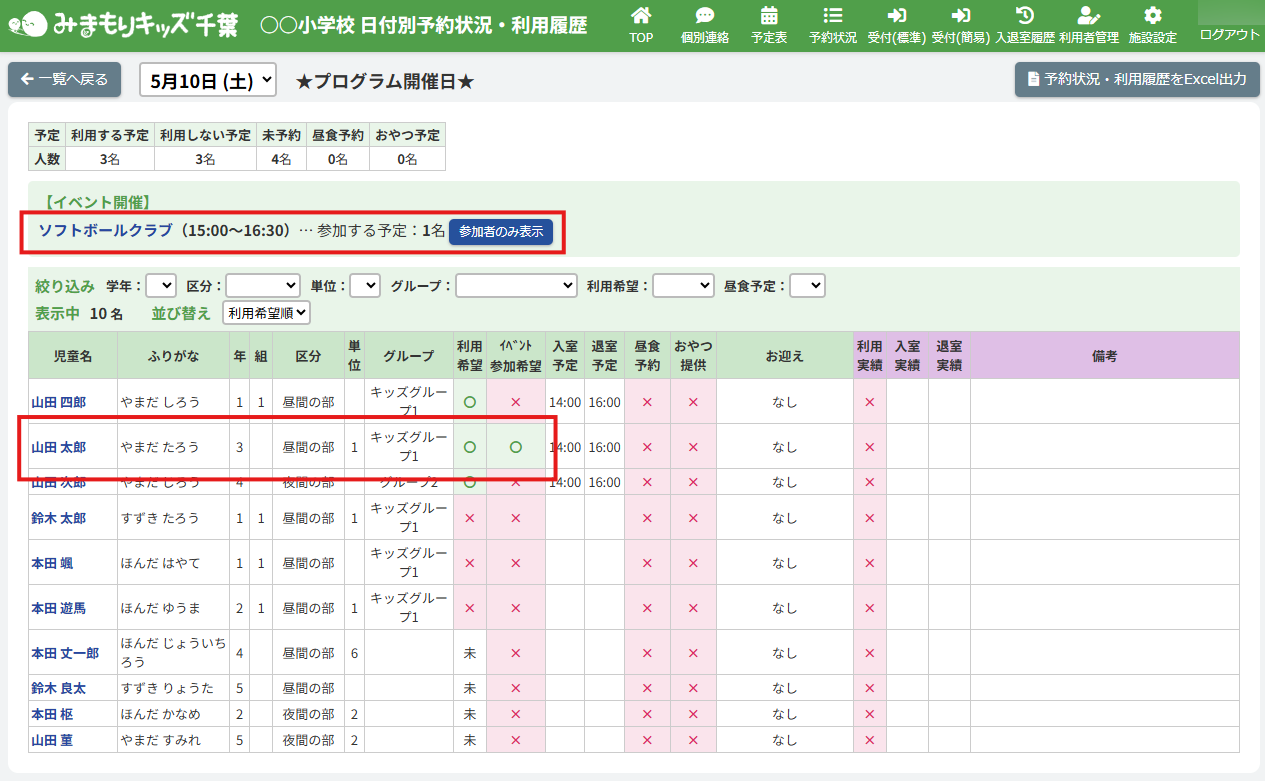
Task: Open the 学年 filter dropdown
Action: click(161, 286)
